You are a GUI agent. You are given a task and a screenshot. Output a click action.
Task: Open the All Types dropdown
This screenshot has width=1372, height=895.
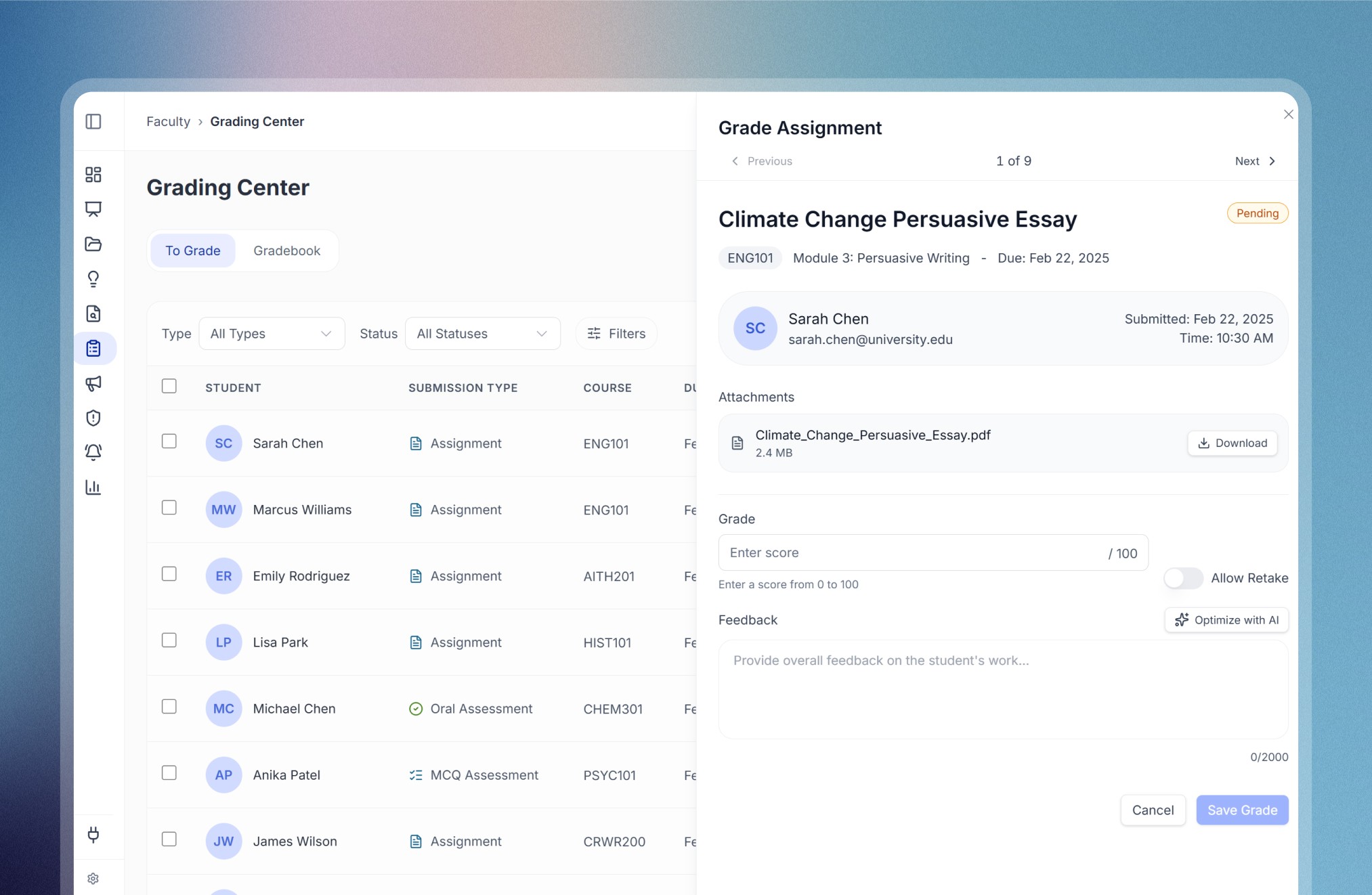point(272,334)
